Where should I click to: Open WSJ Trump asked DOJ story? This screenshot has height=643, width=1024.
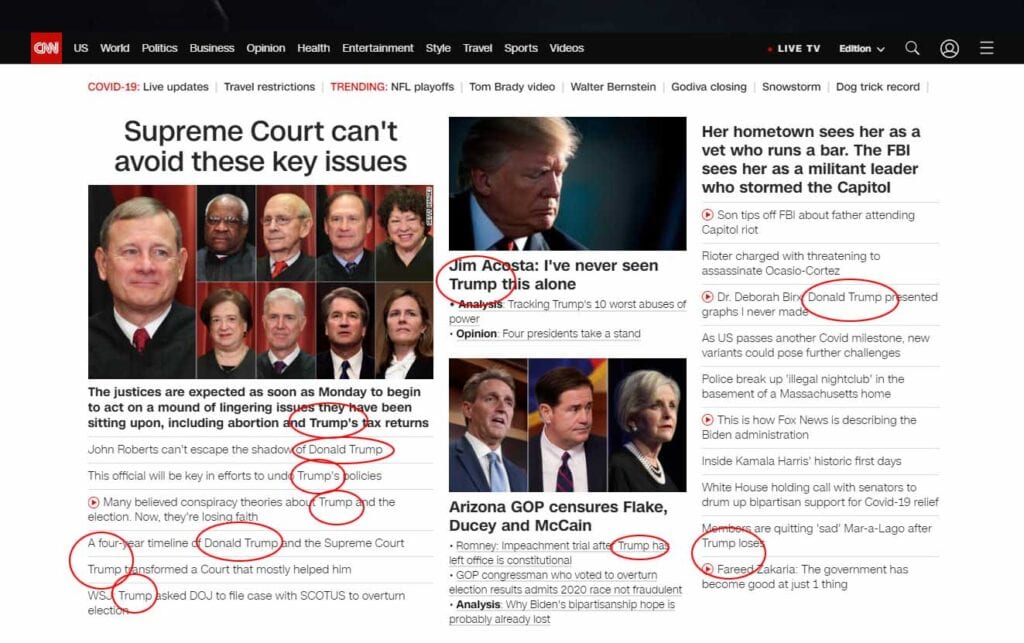pyautogui.click(x=246, y=603)
